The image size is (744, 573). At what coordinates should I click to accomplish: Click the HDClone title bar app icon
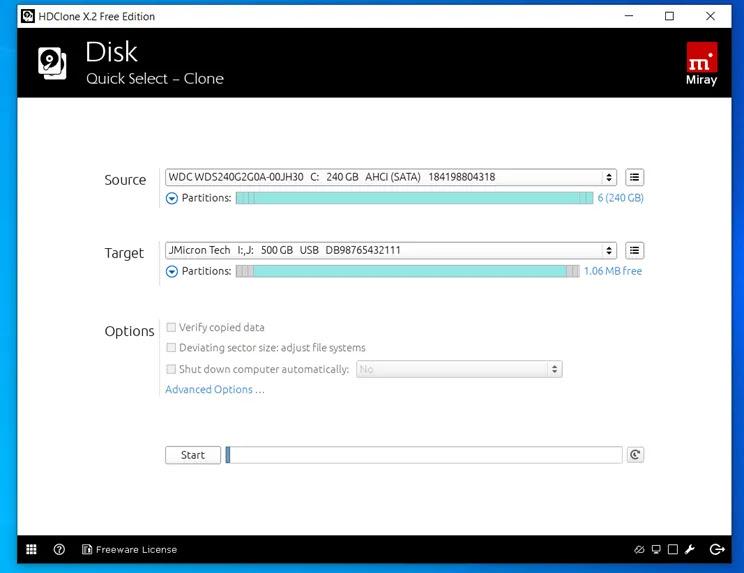click(x=28, y=16)
